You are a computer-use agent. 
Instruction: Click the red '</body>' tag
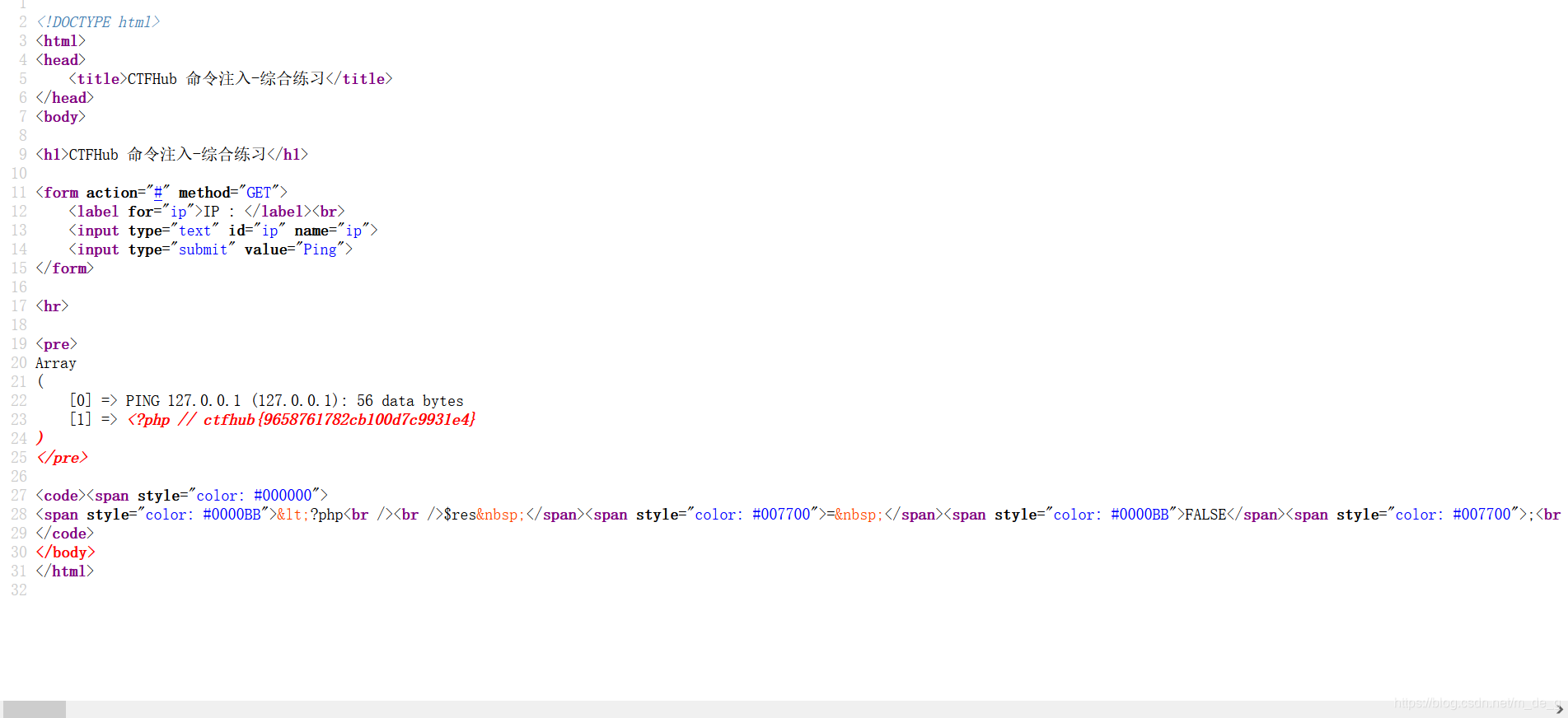(65, 552)
